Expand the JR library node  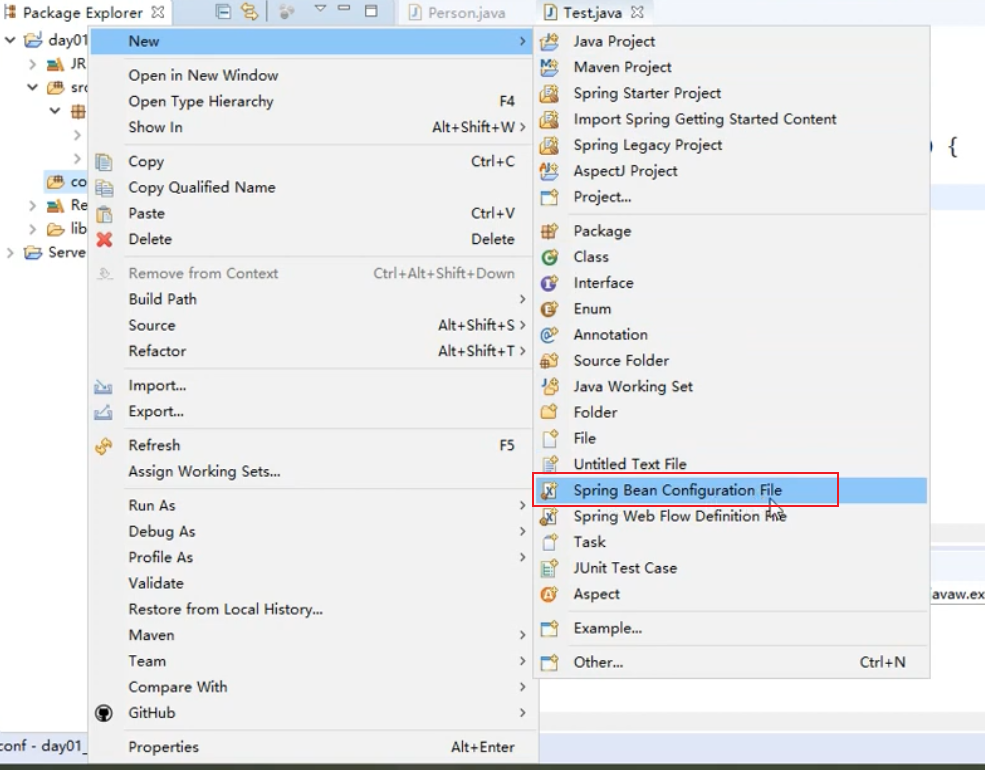[x=33, y=64]
